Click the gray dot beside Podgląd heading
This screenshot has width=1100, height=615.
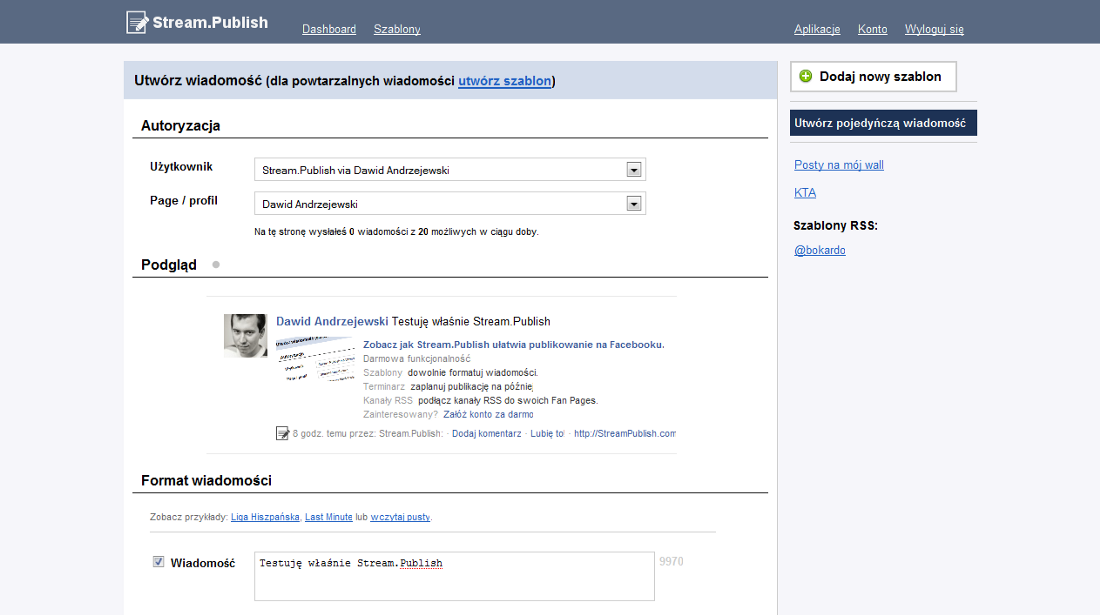pos(216,265)
